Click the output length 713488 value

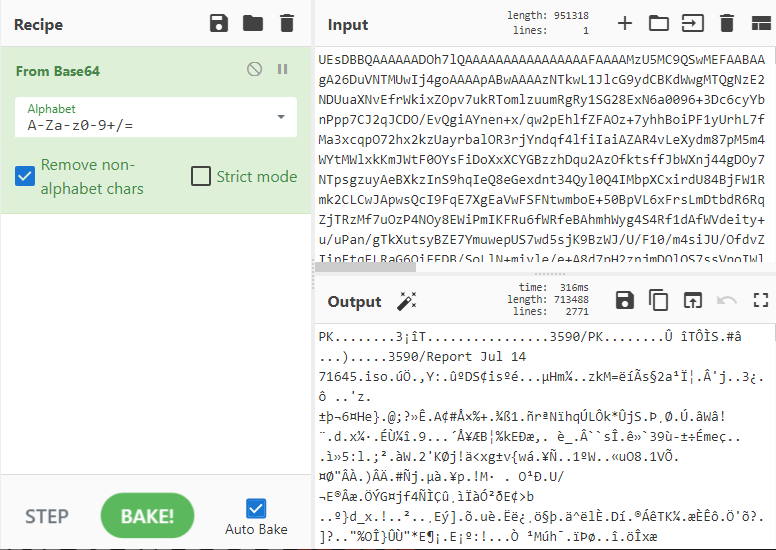[x=571, y=299]
